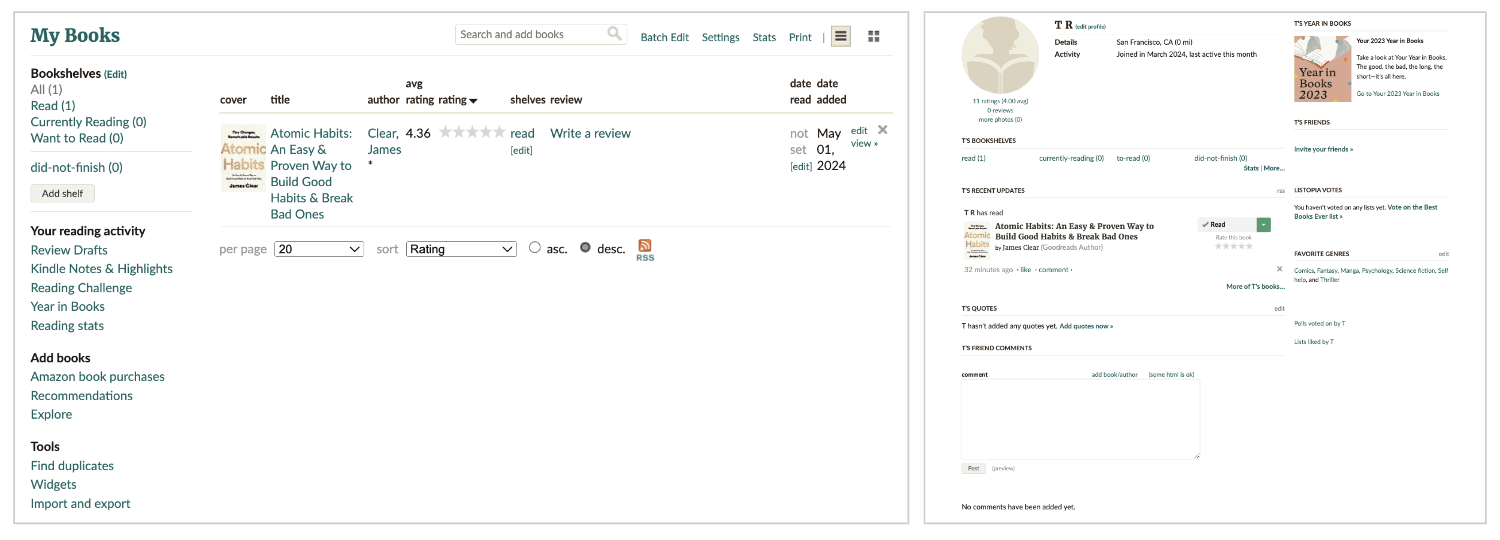Viewport: 1500px width, 540px height.
Task: Click Add quotes now link
Action: (1086, 326)
